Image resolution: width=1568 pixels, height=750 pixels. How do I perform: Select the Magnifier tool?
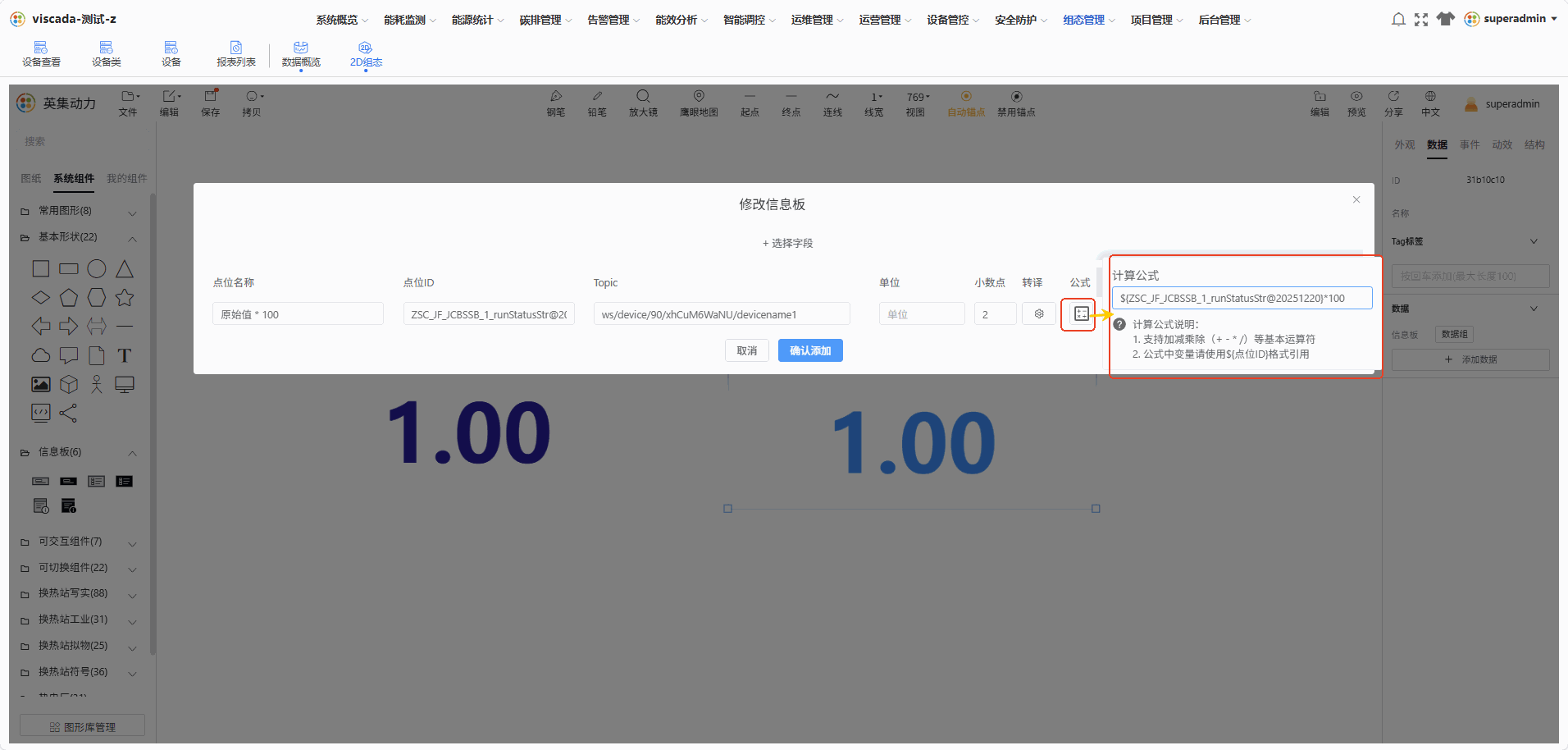[x=643, y=103]
